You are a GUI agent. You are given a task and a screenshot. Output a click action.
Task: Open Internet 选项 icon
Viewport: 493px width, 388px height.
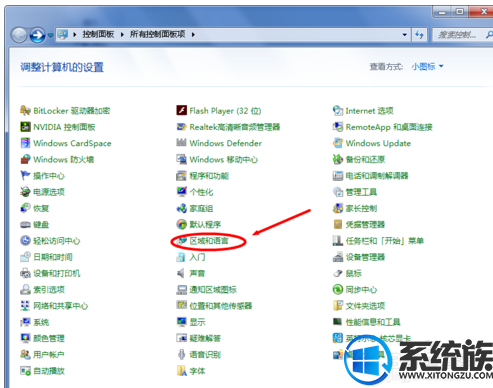click(338, 110)
